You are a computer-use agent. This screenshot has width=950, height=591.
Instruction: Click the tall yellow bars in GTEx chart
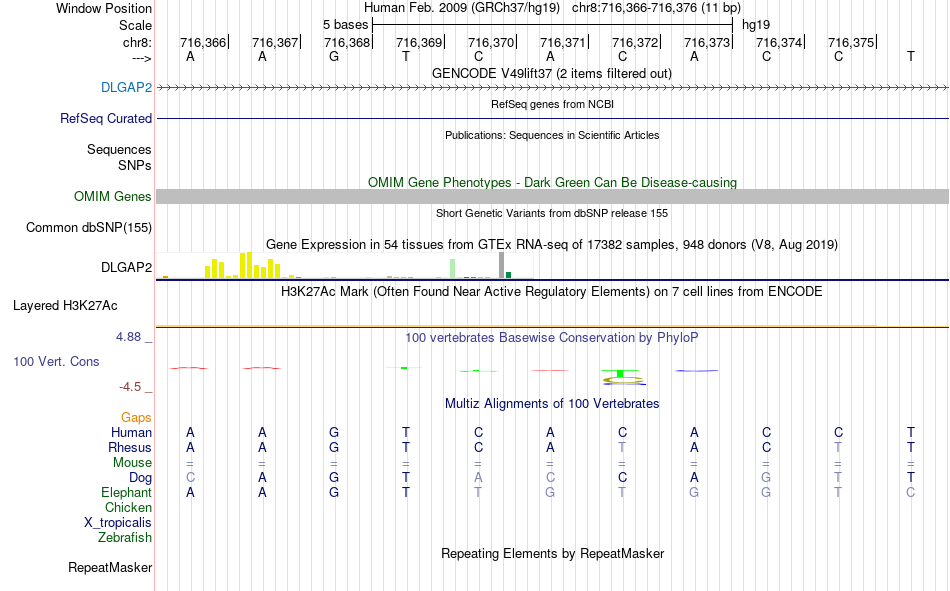pos(246,265)
